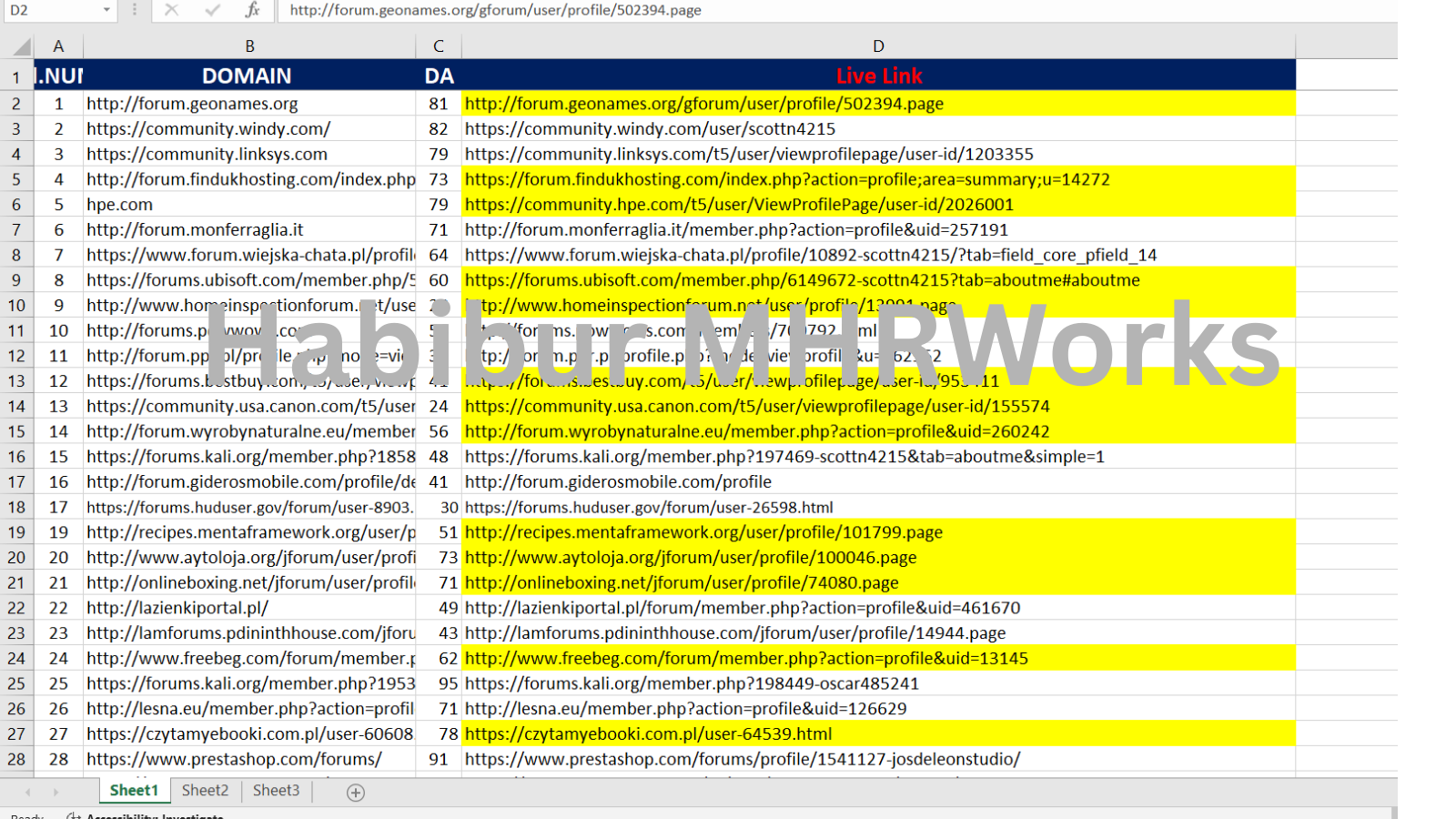Select row 16 header

tap(16, 457)
